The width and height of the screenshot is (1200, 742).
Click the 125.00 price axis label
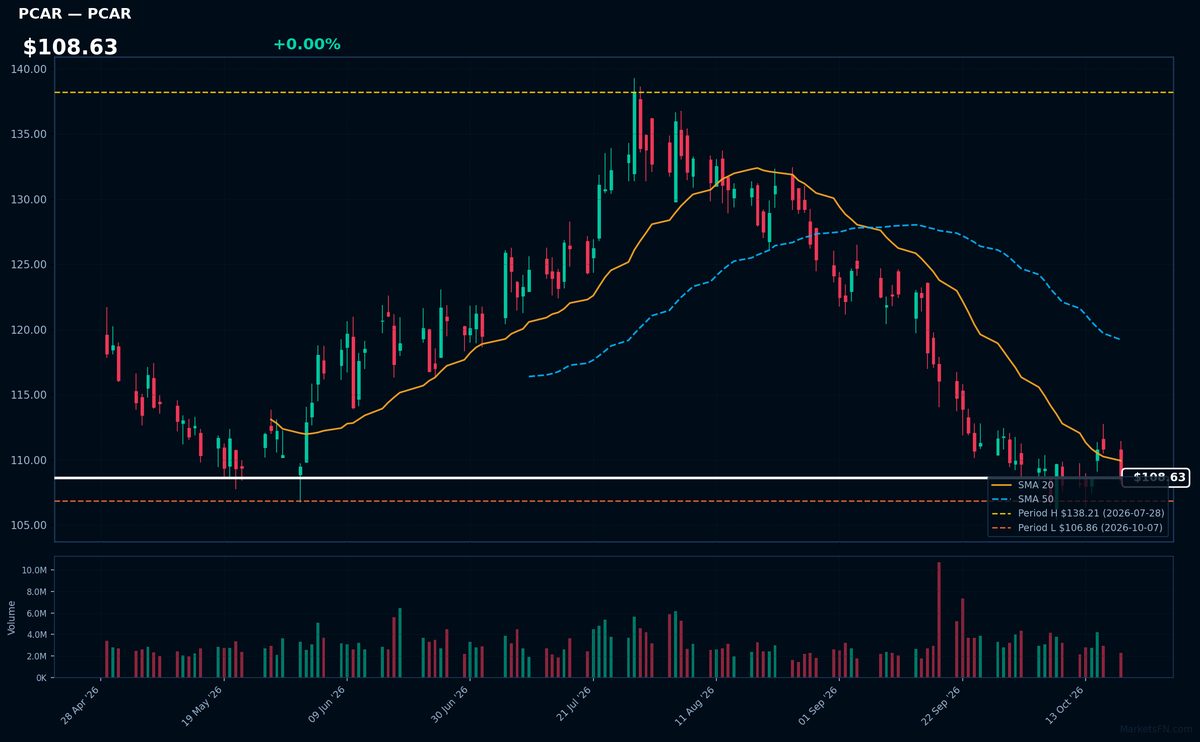[x=29, y=265]
